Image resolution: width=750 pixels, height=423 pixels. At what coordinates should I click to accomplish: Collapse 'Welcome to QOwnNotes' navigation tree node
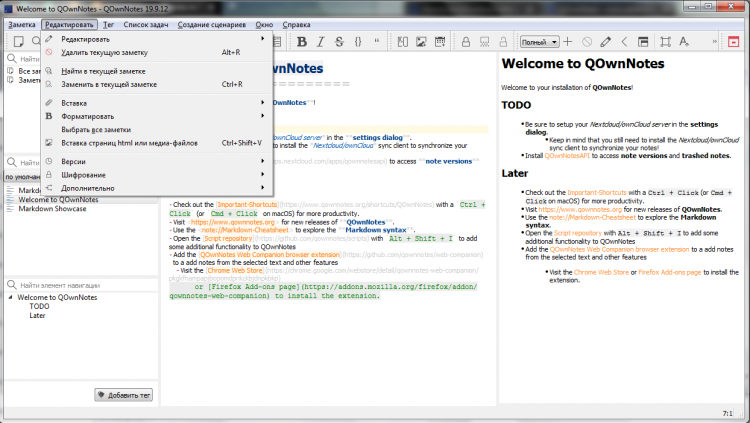coord(10,297)
